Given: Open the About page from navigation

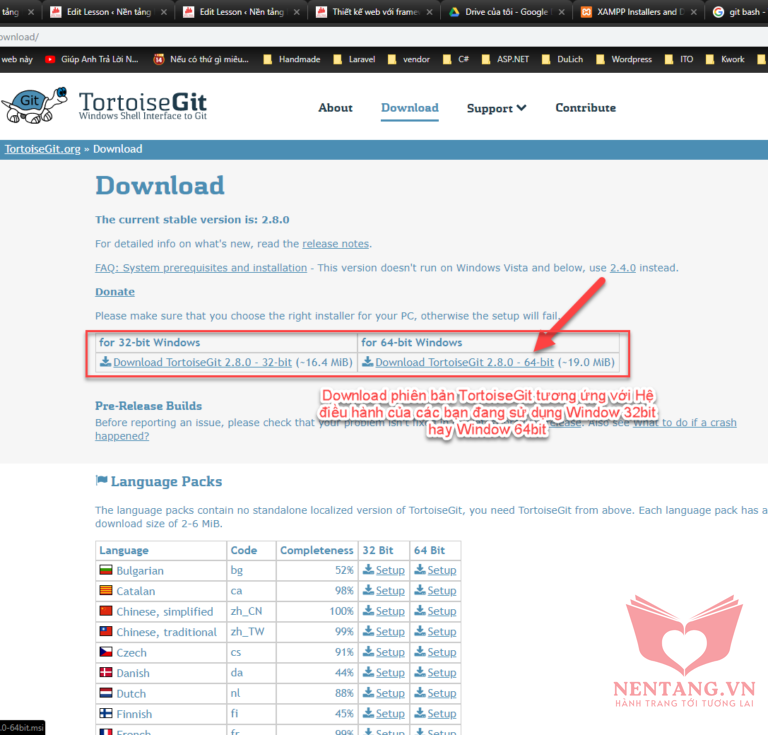Looking at the screenshot, I should [335, 108].
